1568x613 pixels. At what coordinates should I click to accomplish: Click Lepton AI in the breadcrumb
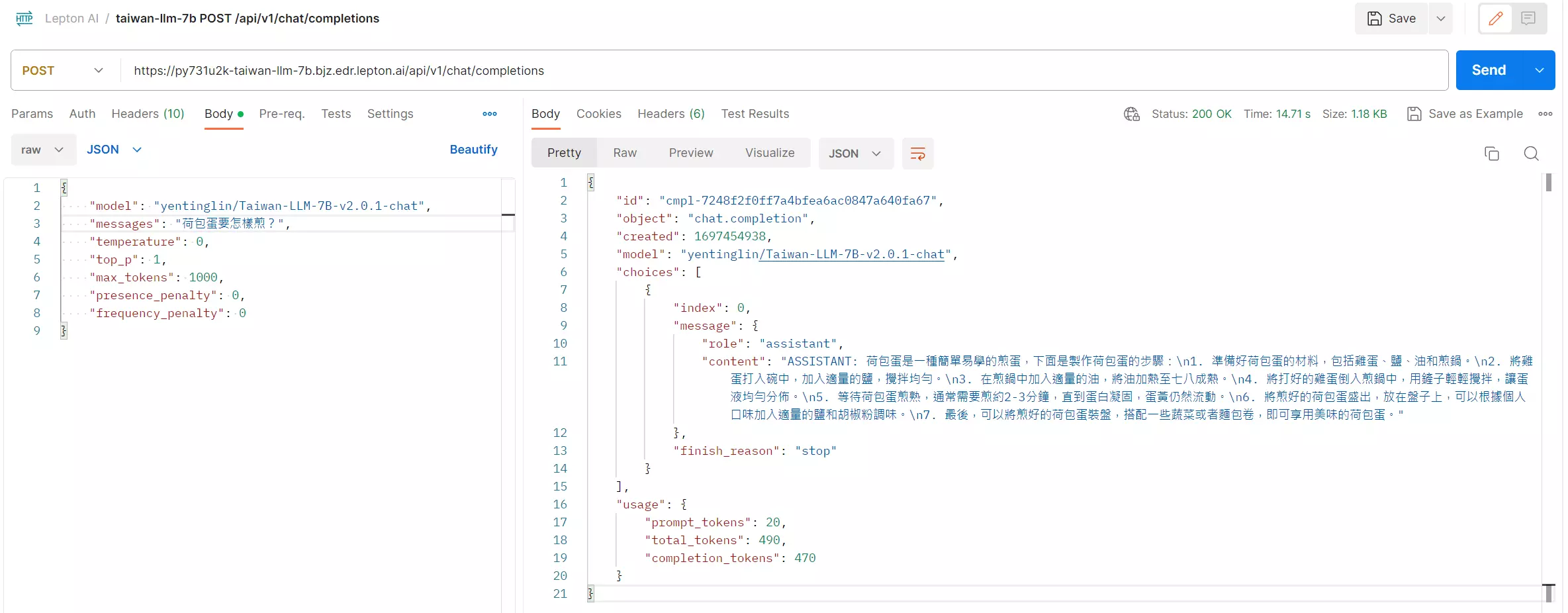(71, 19)
